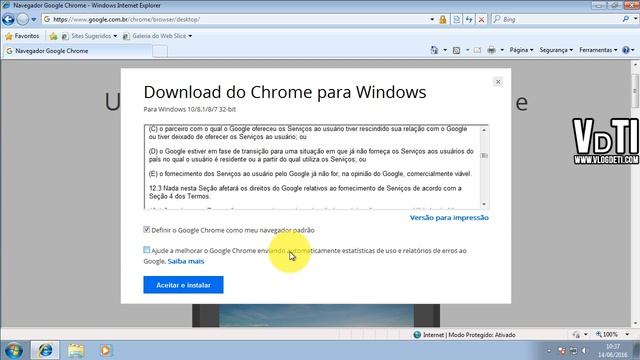The height and width of the screenshot is (360, 640).
Task: Open the network connection tray icon
Action: pyautogui.click(x=574, y=351)
